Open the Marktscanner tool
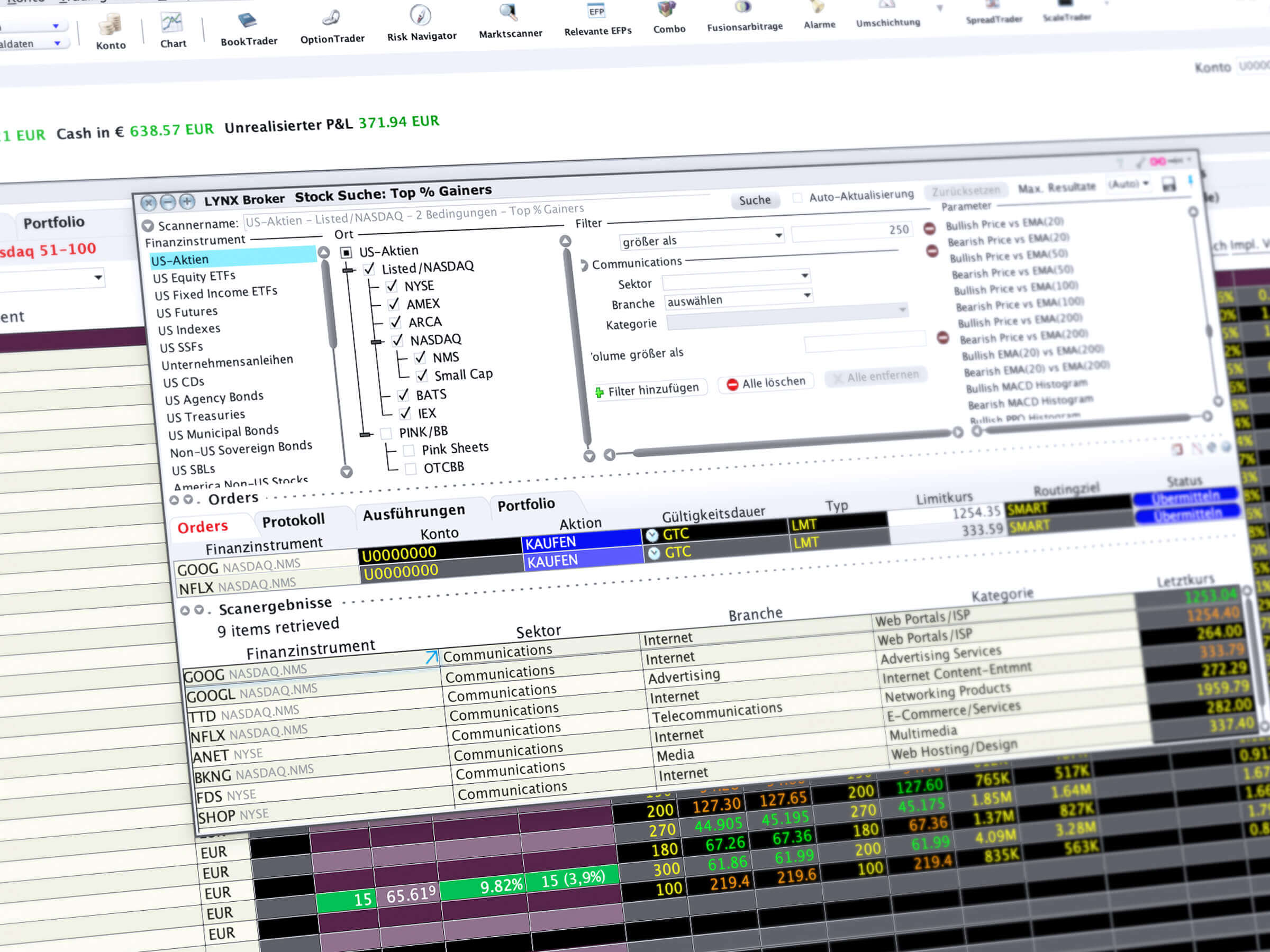This screenshot has height=952, width=1270. point(511,21)
